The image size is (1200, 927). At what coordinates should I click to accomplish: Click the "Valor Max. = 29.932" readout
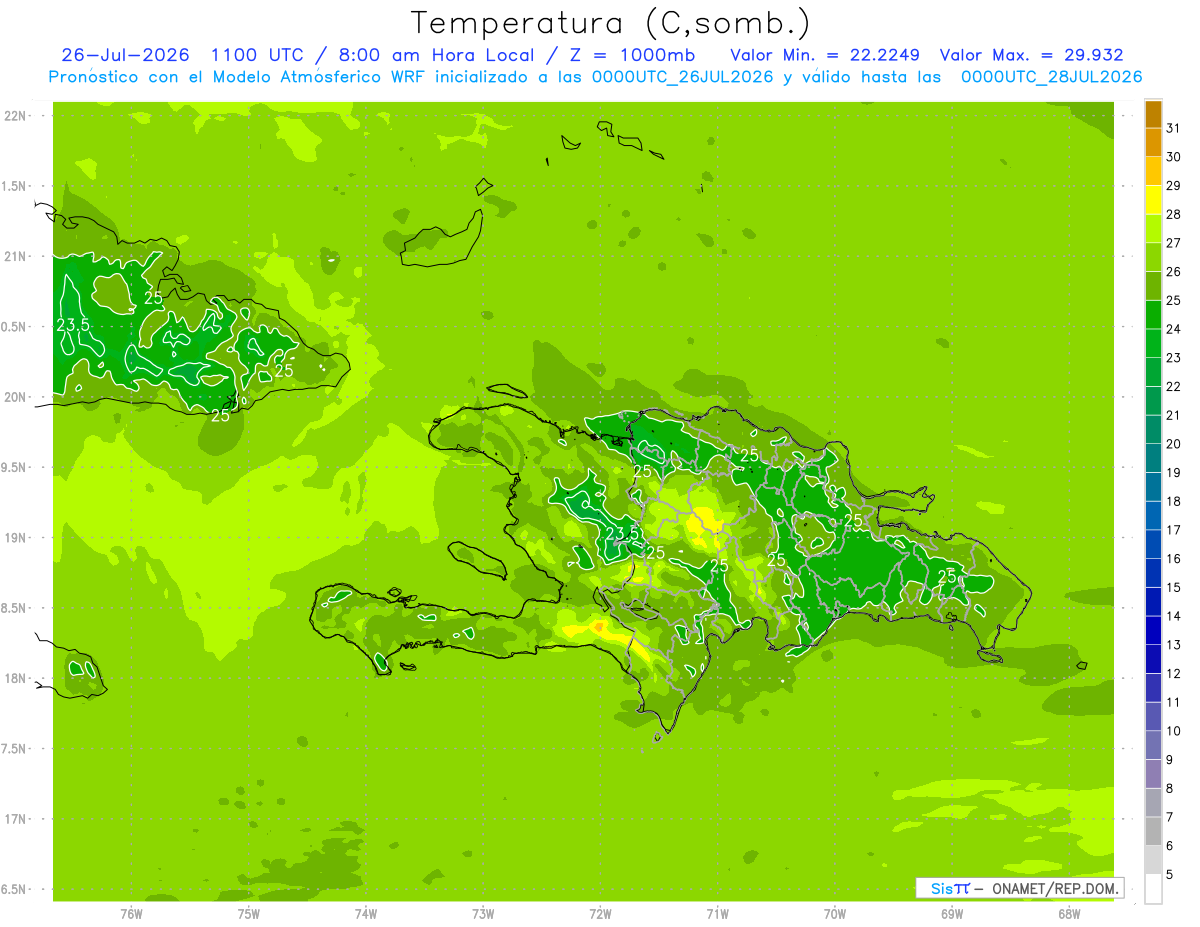[1032, 55]
